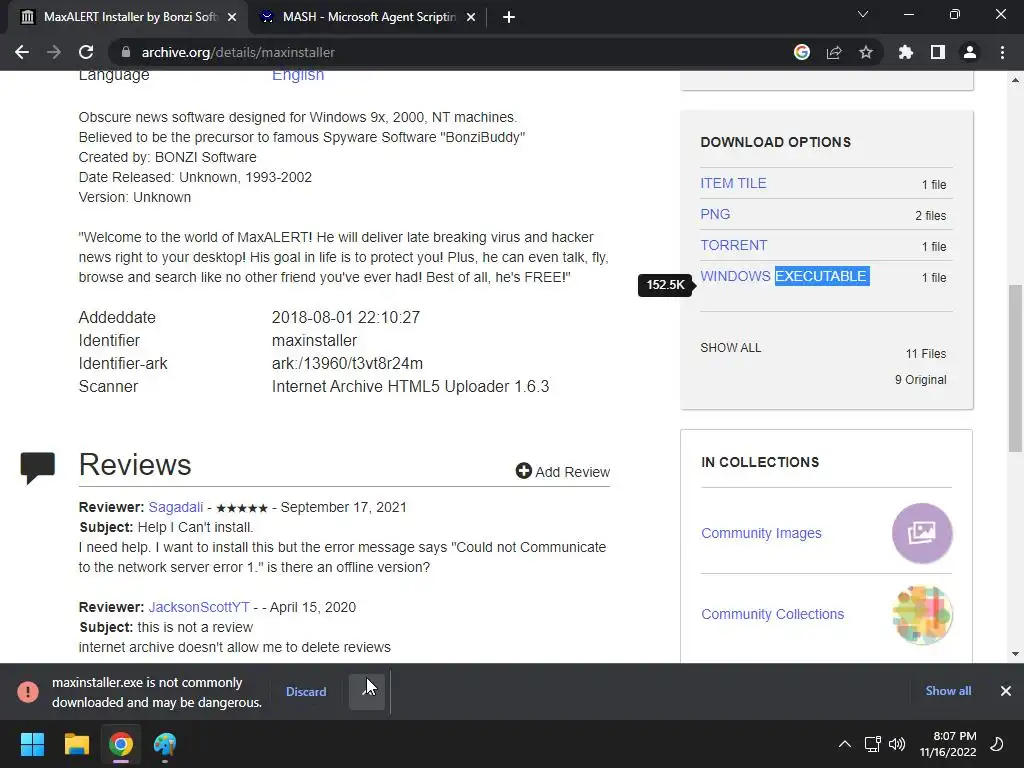The width and height of the screenshot is (1024, 768).
Task: Open a new browser tab
Action: pos(509,18)
